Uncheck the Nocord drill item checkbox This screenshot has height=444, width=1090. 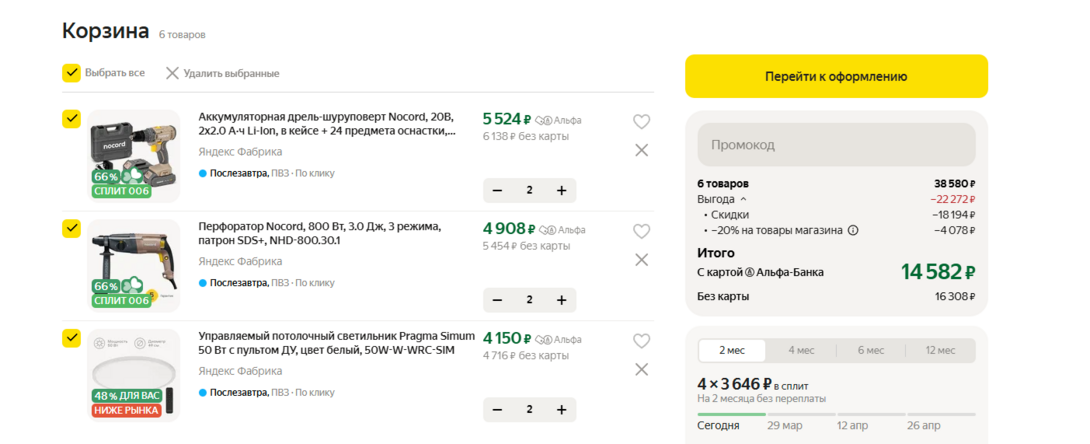coord(71,119)
